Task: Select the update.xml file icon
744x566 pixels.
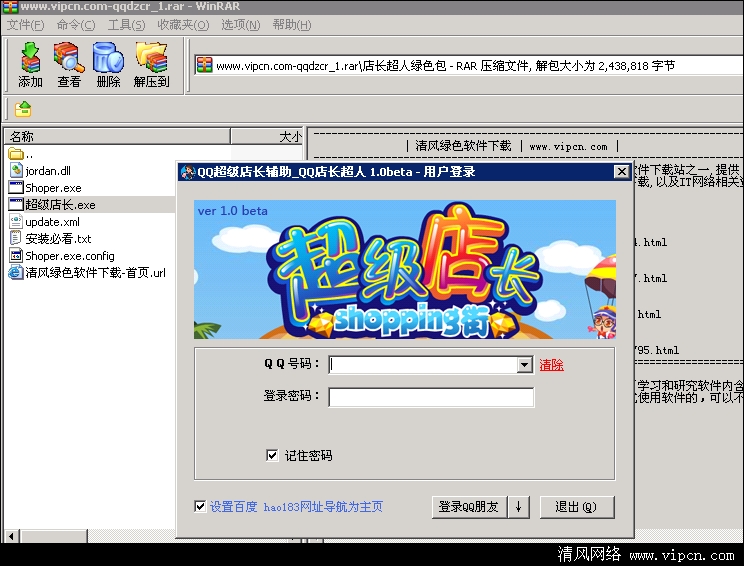Action: click(x=16, y=222)
